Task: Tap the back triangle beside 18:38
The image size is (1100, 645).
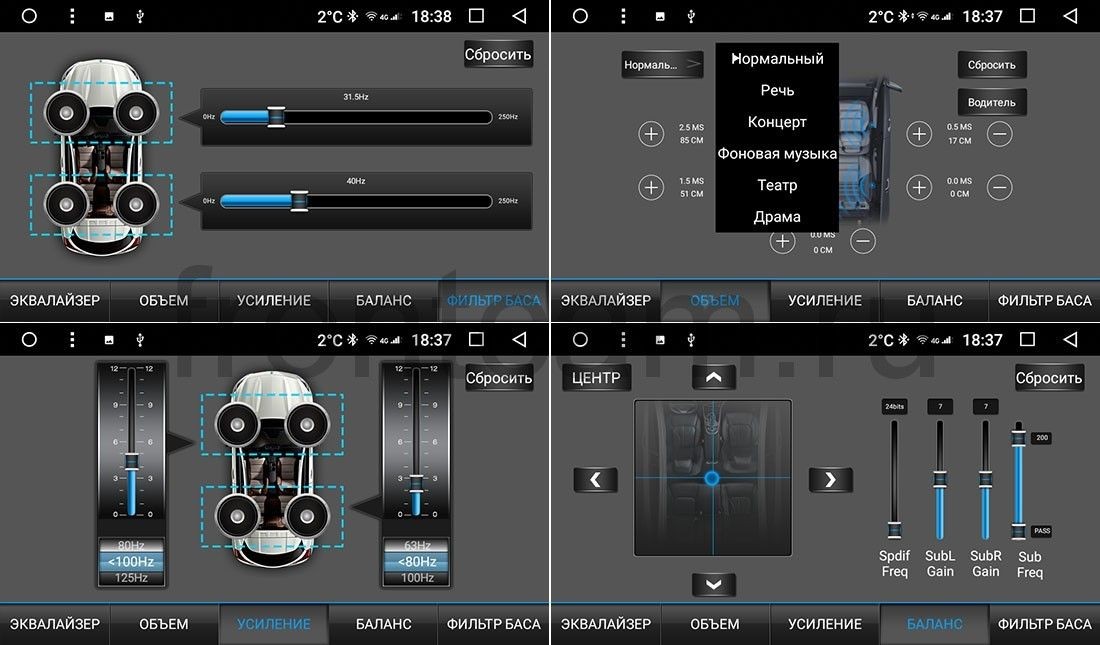Action: [x=519, y=15]
